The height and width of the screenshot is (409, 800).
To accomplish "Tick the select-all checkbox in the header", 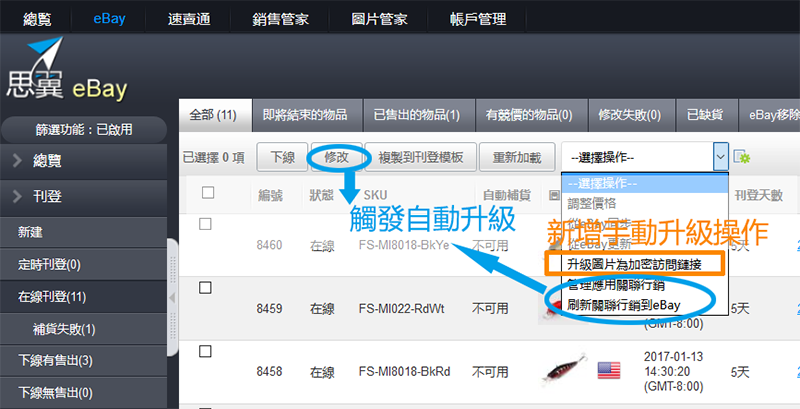I will tap(208, 192).
